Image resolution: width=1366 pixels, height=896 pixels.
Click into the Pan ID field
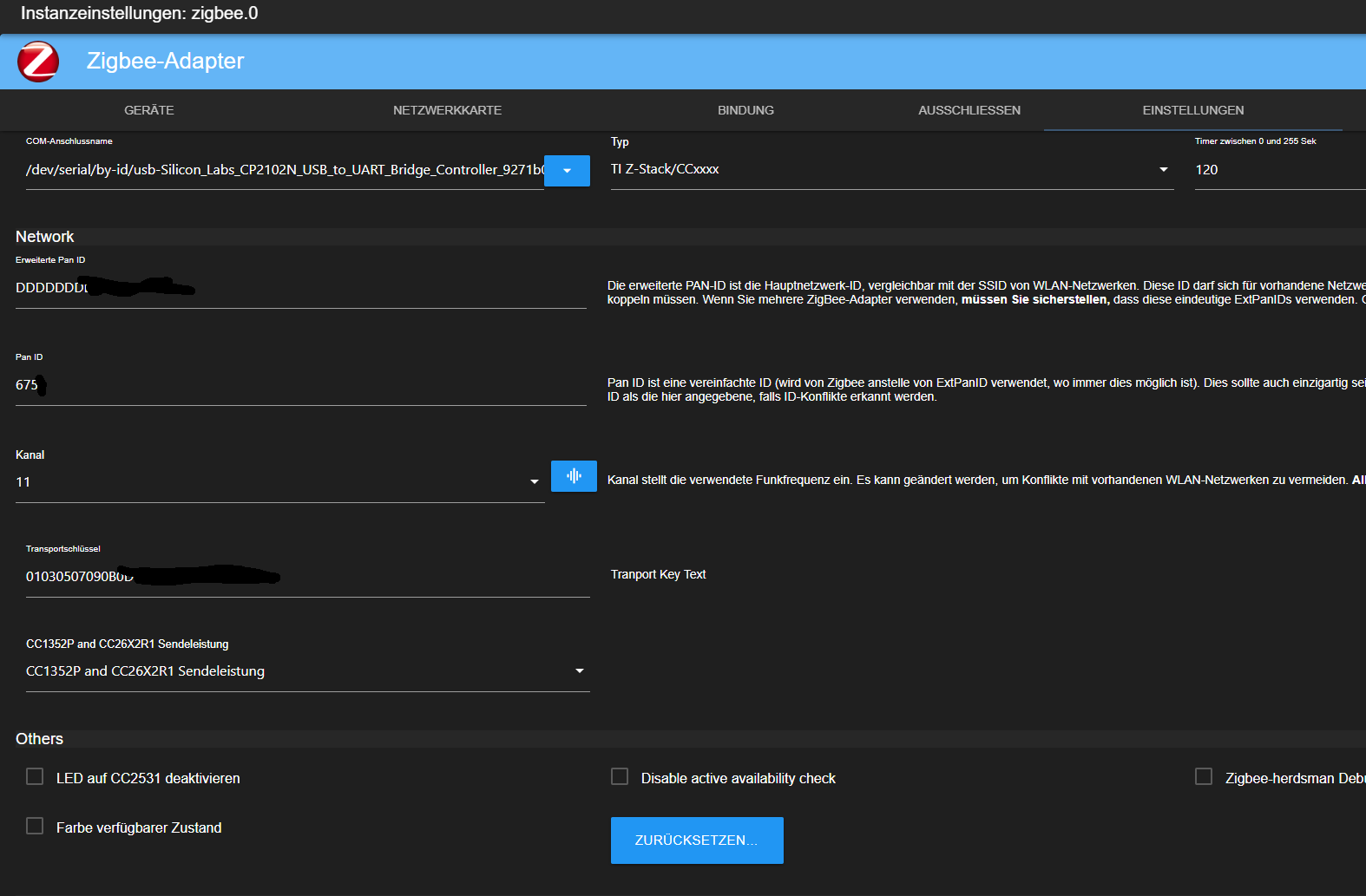(301, 385)
